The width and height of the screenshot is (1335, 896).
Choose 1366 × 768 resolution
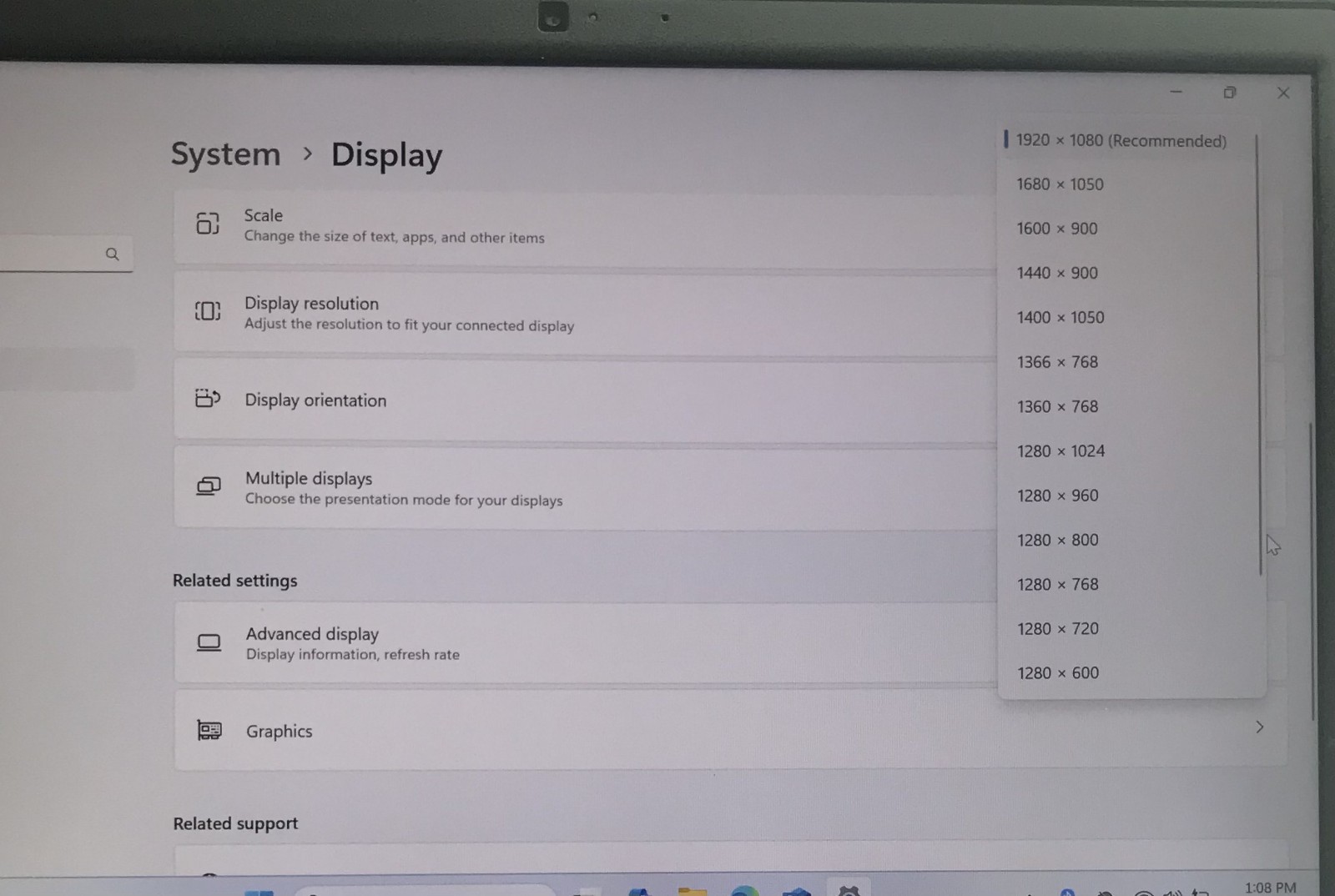tap(1057, 362)
